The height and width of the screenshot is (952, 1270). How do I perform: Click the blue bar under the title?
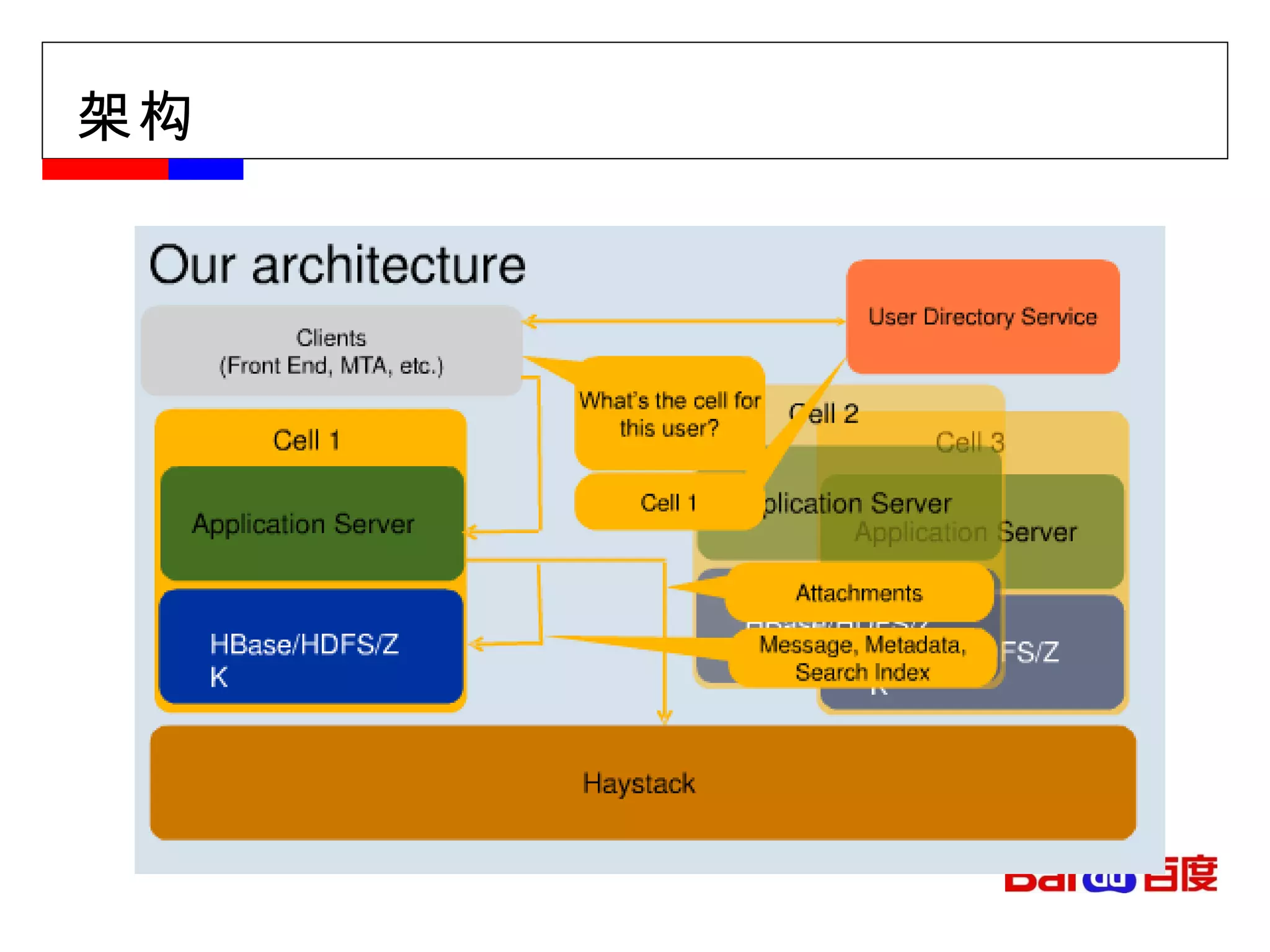coord(205,169)
